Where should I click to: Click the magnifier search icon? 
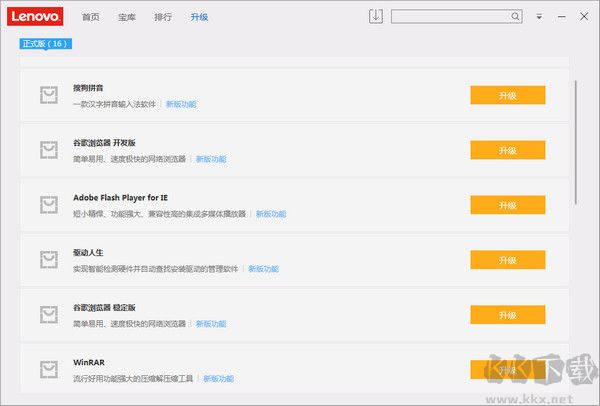[515, 16]
